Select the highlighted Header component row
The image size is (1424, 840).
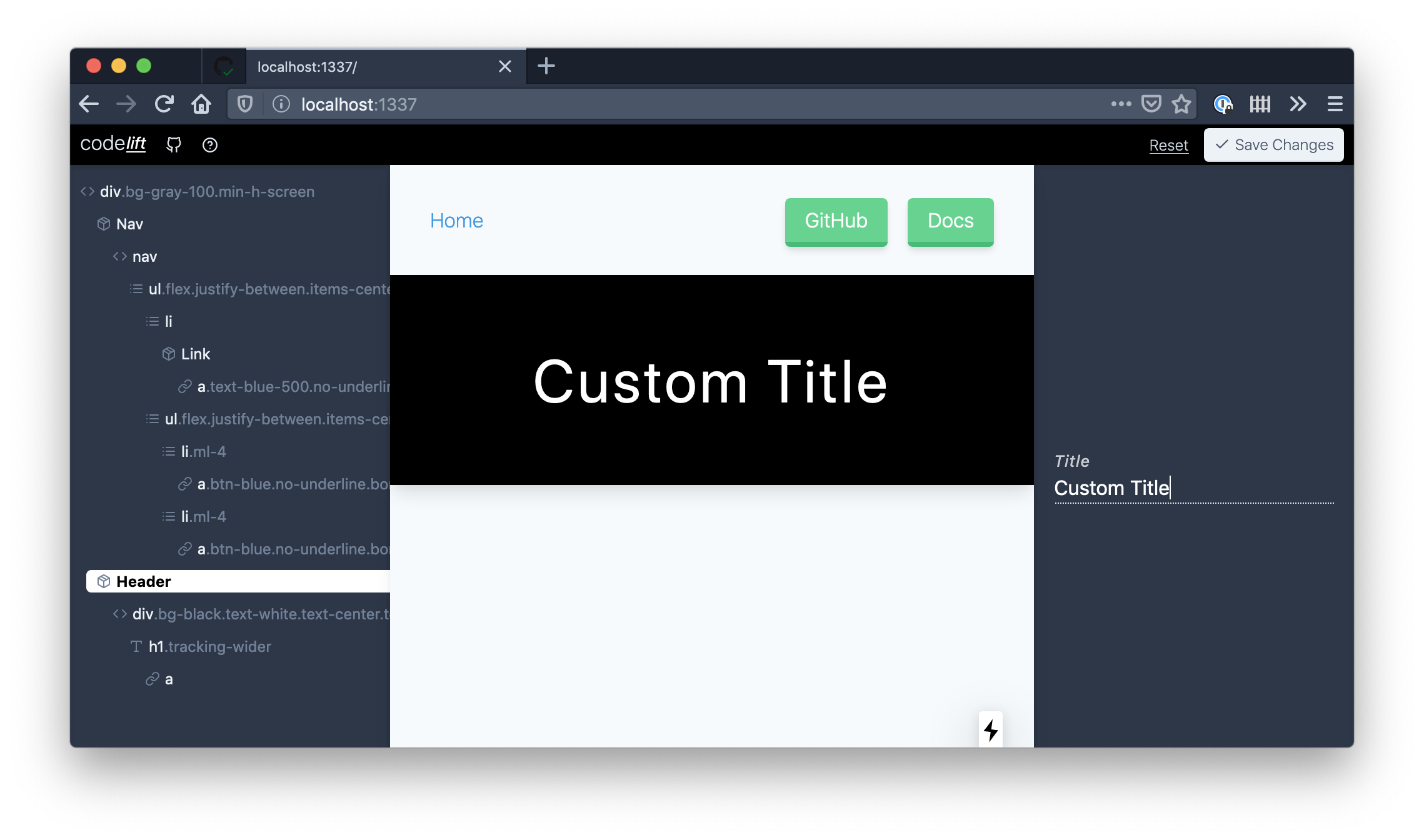click(238, 581)
